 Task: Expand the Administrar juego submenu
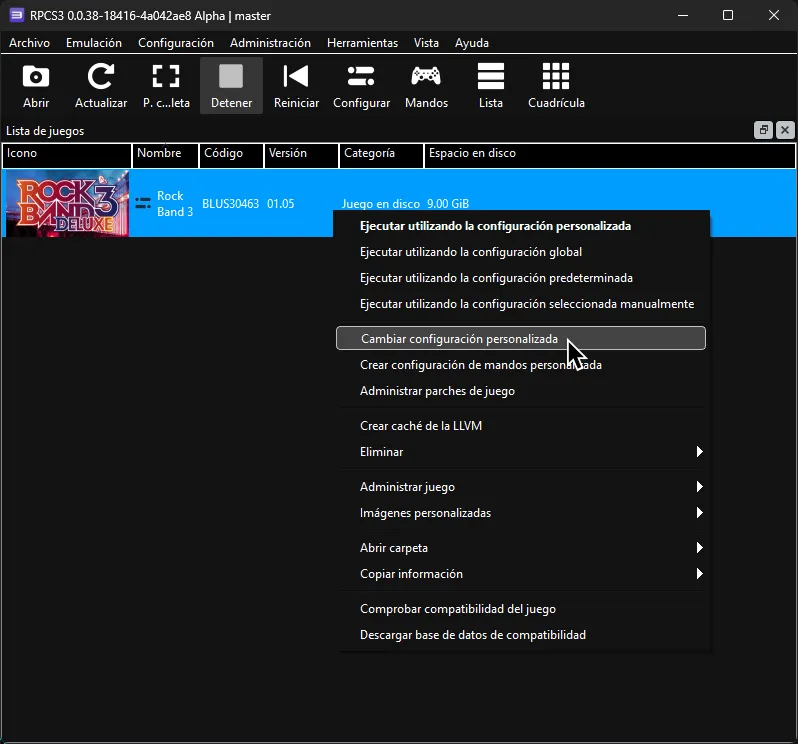pyautogui.click(x=521, y=487)
